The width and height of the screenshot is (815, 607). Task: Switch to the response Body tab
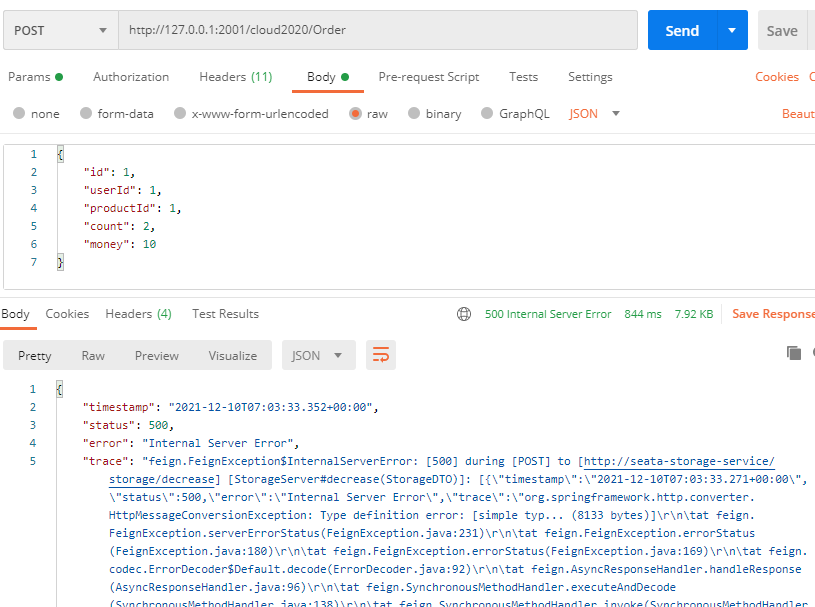16,314
